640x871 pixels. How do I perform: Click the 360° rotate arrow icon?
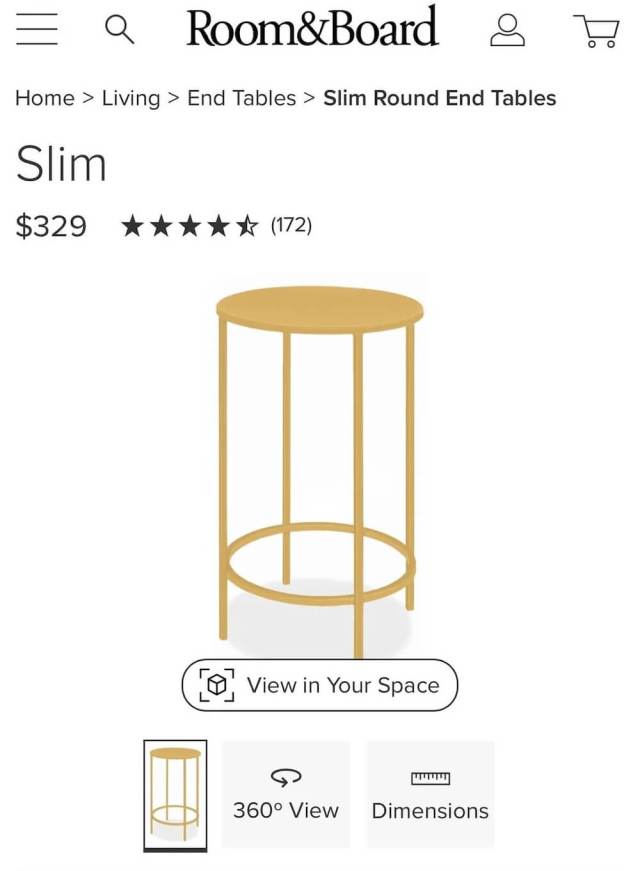(x=286, y=777)
